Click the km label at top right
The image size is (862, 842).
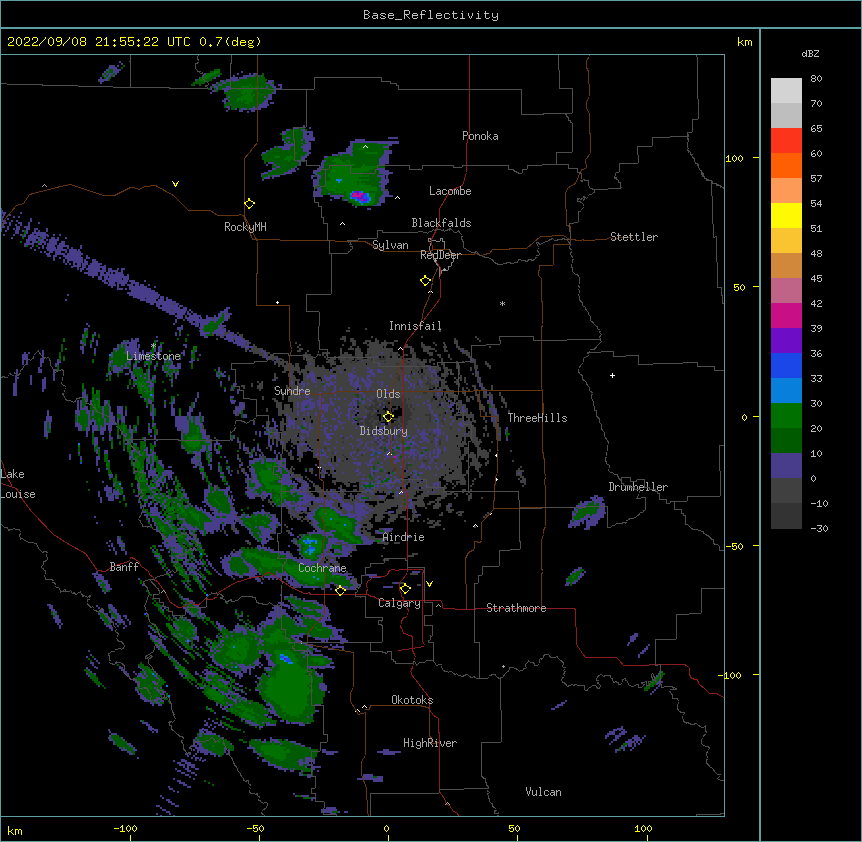pos(744,42)
